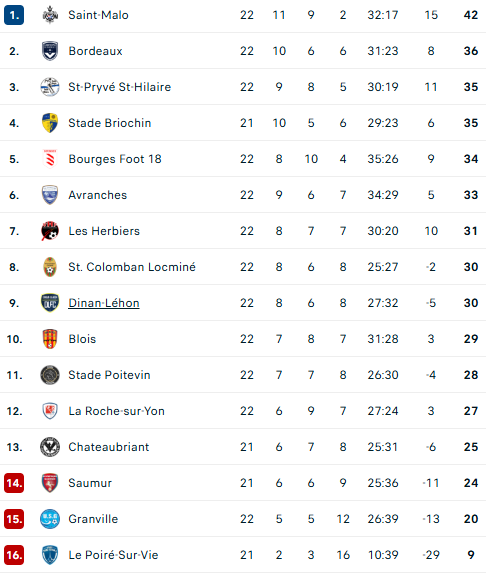486x573 pixels.
Task: Click the red rank 14 relegation badge
Action: click(x=14, y=483)
